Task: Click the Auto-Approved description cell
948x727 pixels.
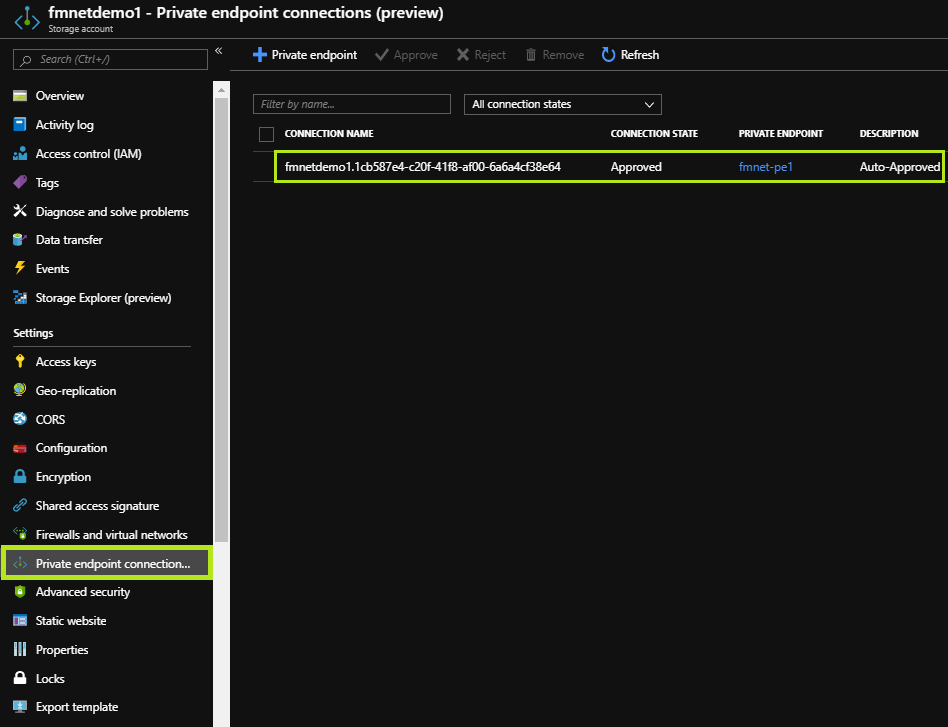Action: [x=900, y=167]
